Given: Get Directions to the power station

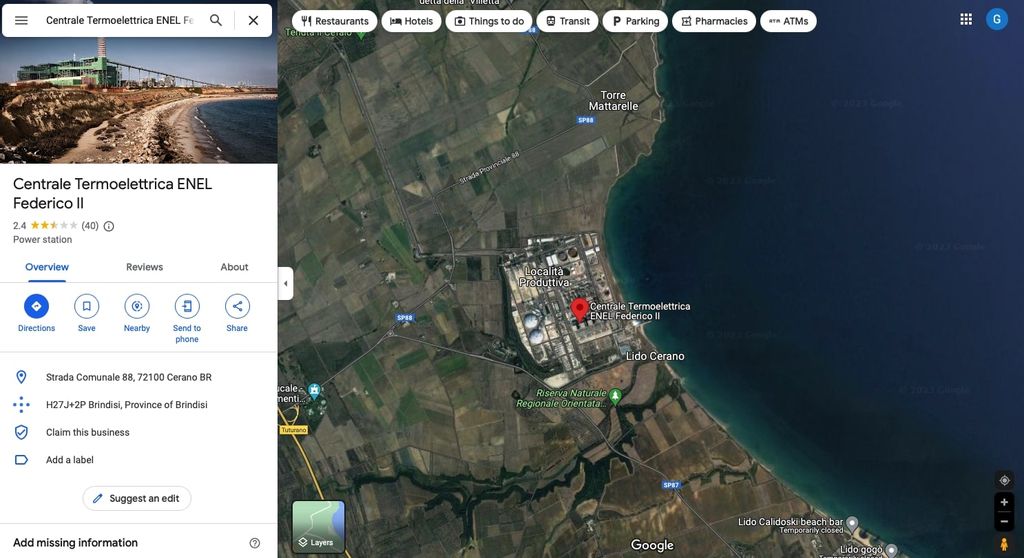Looking at the screenshot, I should [36, 307].
